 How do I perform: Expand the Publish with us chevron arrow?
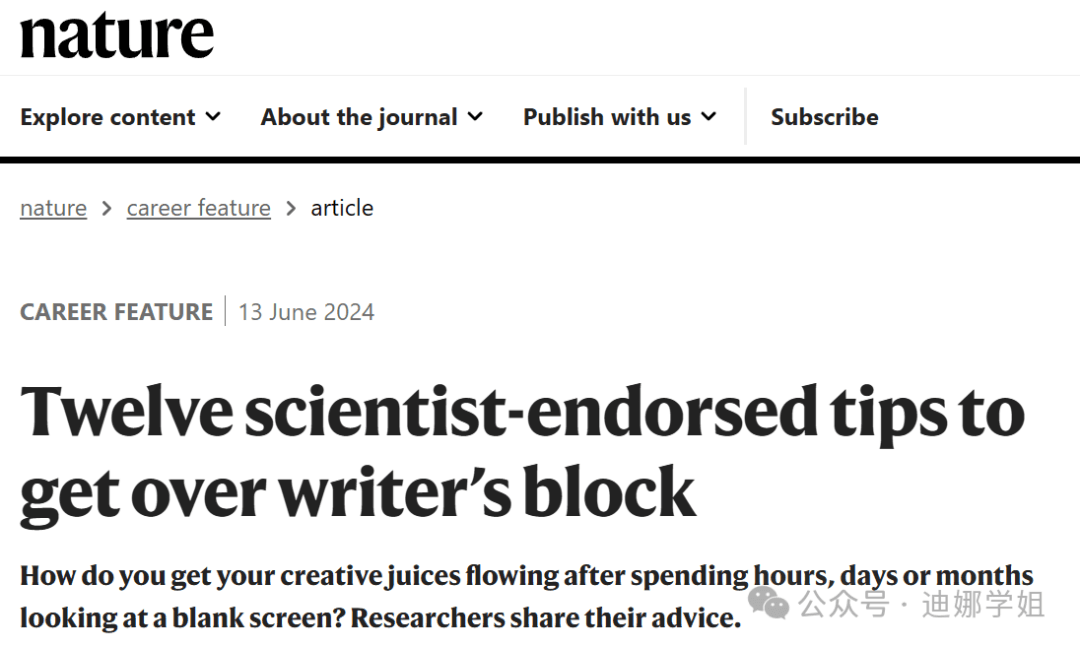709,117
